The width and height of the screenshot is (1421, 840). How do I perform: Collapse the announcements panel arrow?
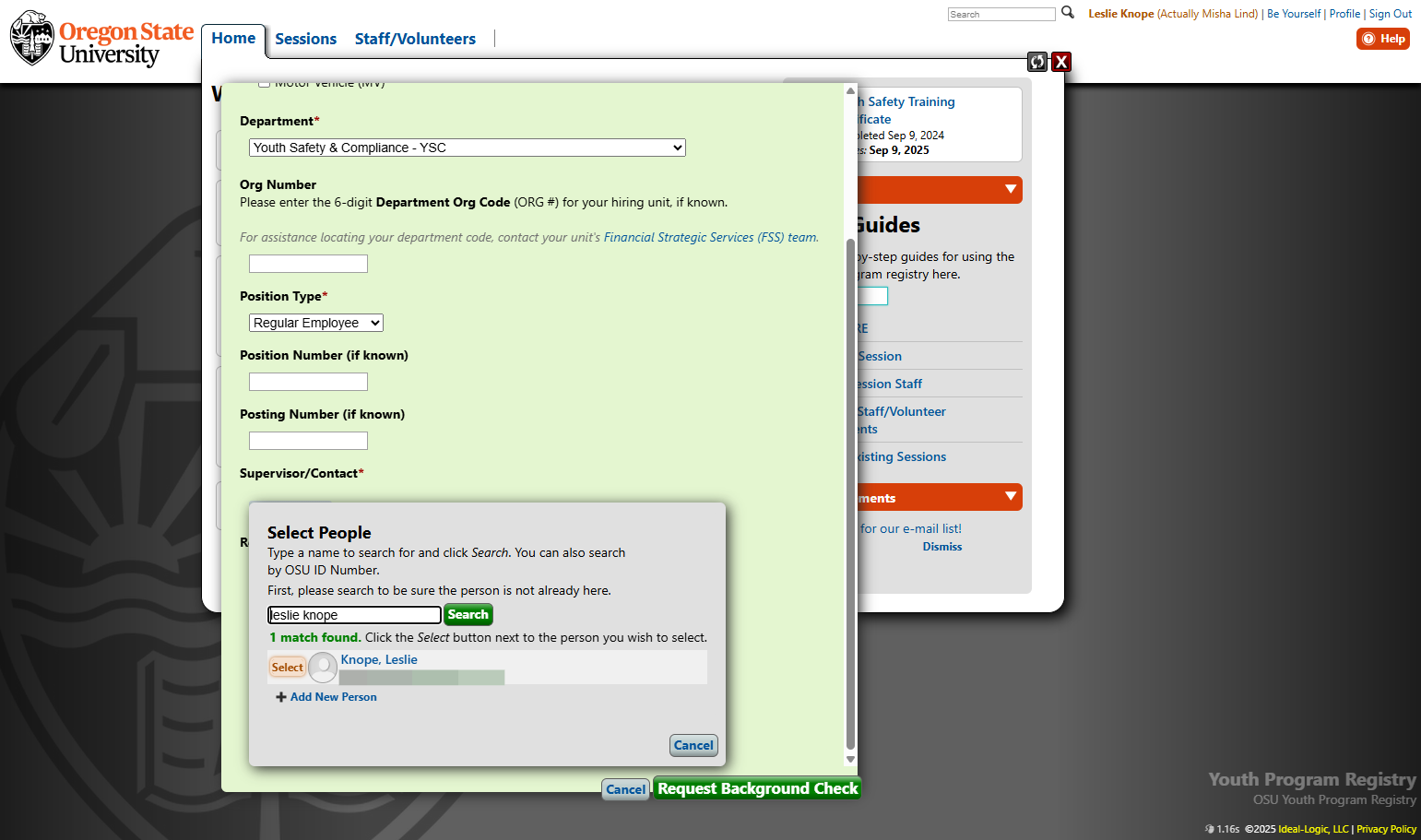[x=1011, y=497]
